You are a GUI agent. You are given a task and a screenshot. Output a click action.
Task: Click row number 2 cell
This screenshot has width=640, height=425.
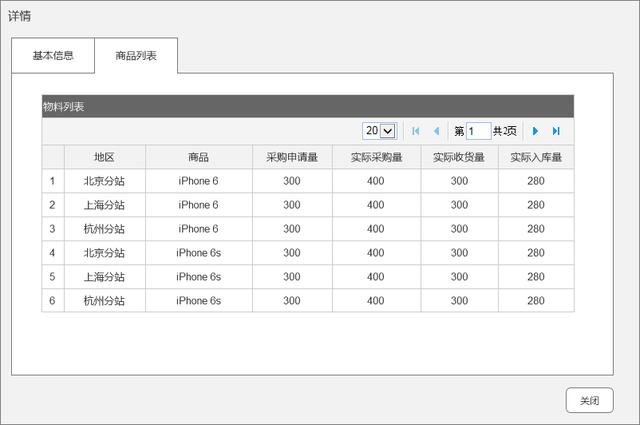(x=53, y=205)
